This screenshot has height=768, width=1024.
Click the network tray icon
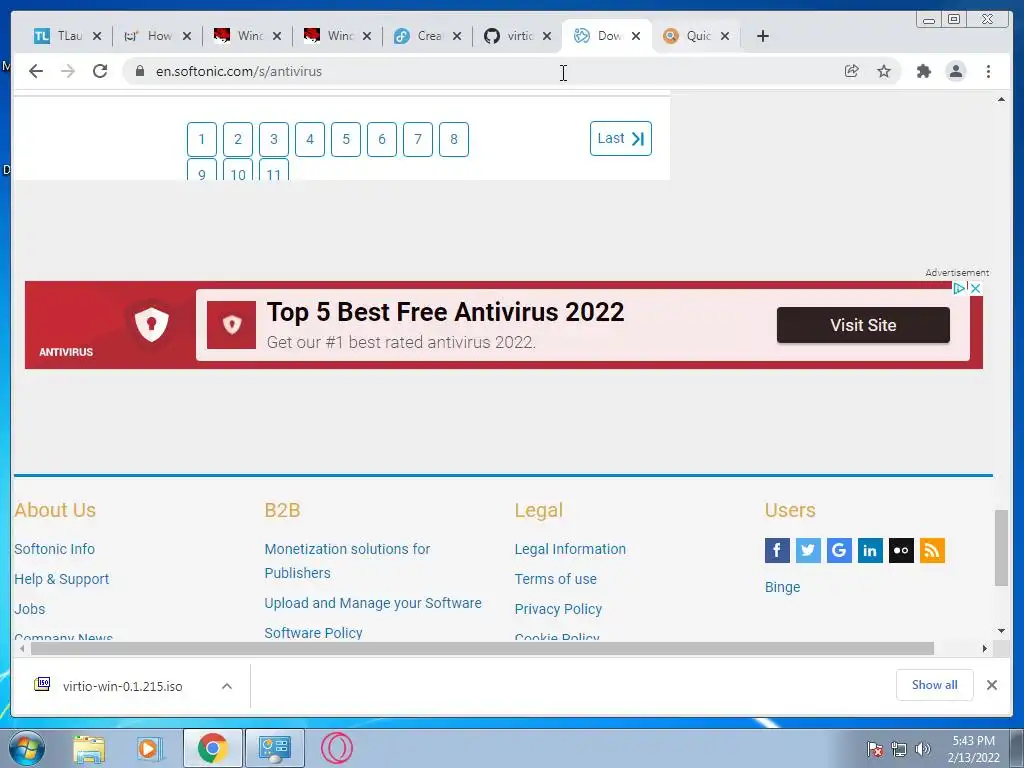899,749
